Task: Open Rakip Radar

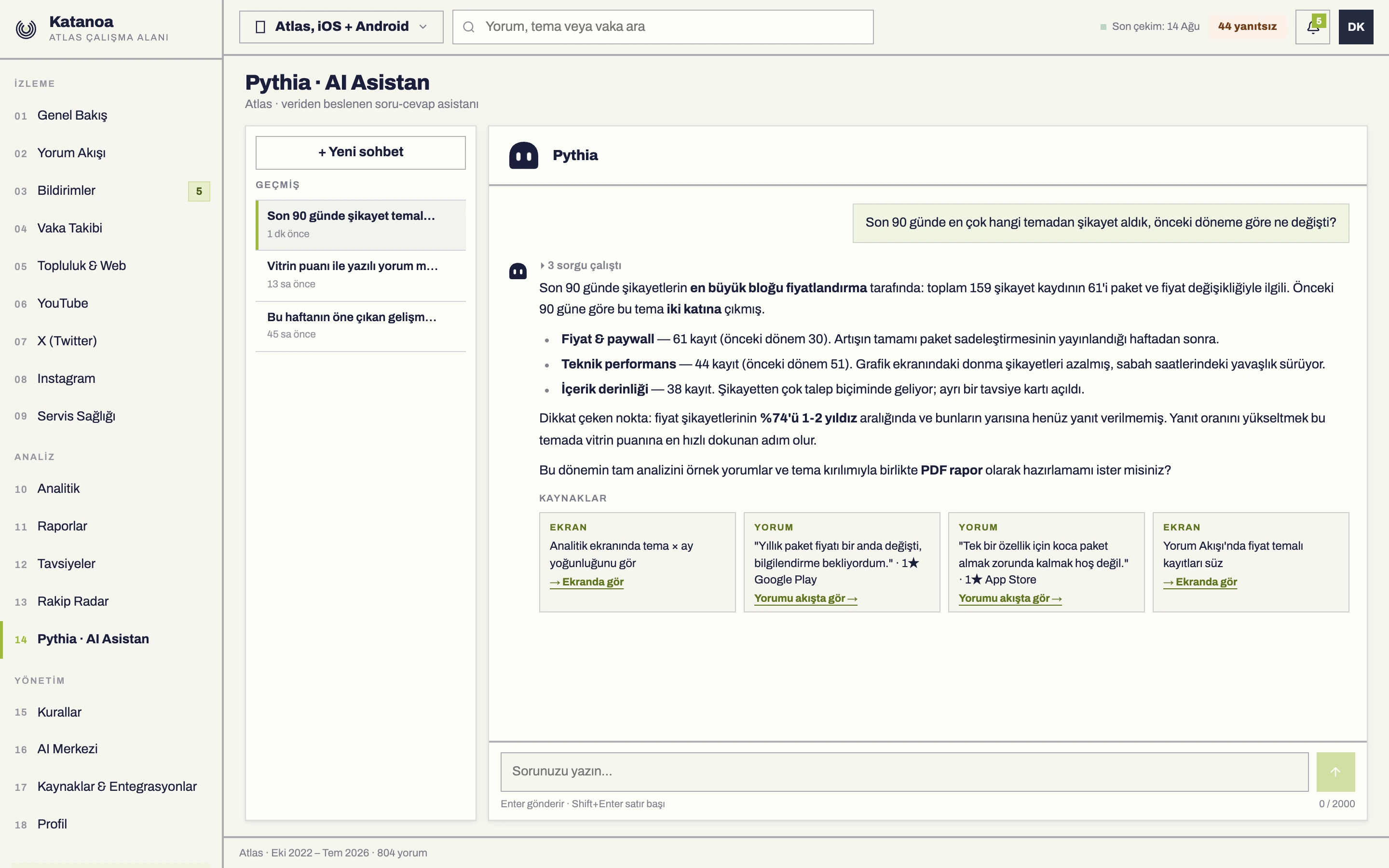Action: pos(111,602)
